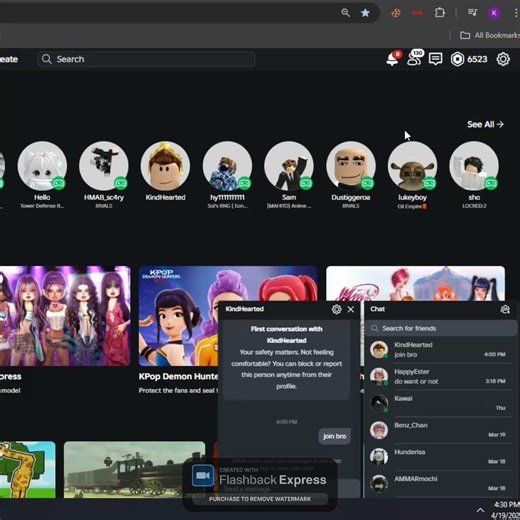
Task: Expand the system tray hidden icons arrow
Action: coord(480,510)
